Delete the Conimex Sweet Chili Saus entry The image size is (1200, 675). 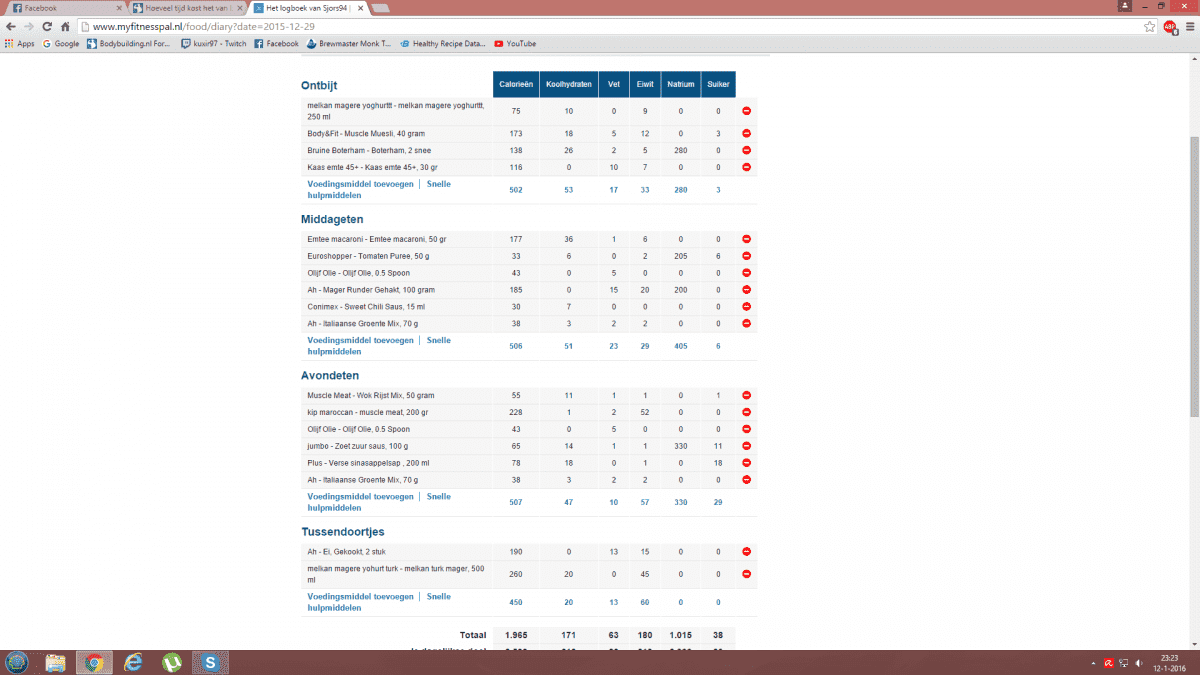pos(746,306)
